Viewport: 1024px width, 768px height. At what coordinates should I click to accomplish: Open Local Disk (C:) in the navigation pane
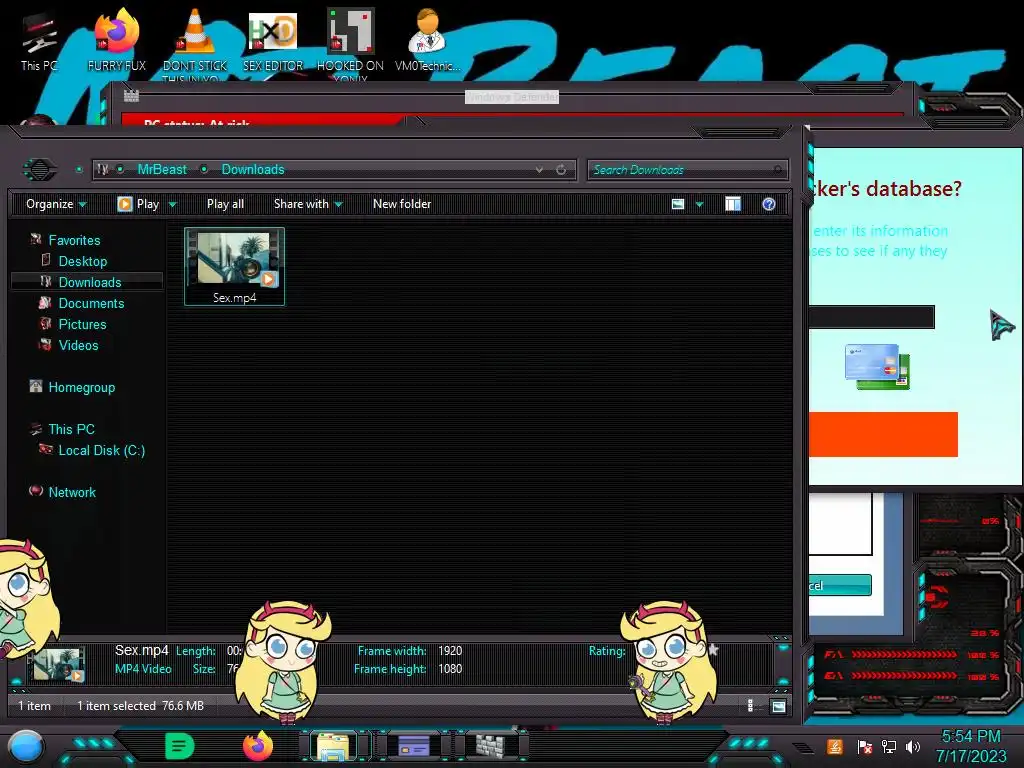click(101, 450)
